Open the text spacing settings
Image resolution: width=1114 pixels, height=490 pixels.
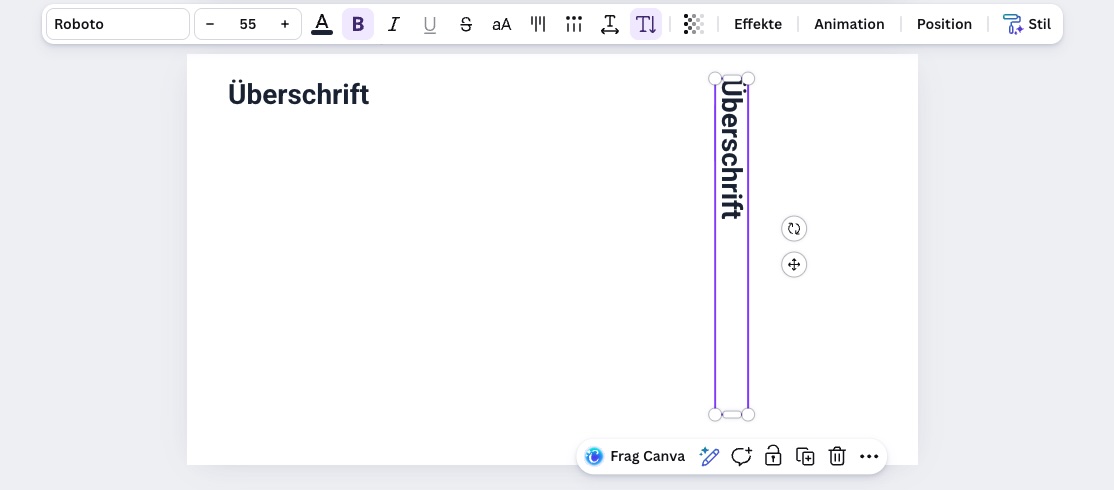pyautogui.click(x=610, y=24)
